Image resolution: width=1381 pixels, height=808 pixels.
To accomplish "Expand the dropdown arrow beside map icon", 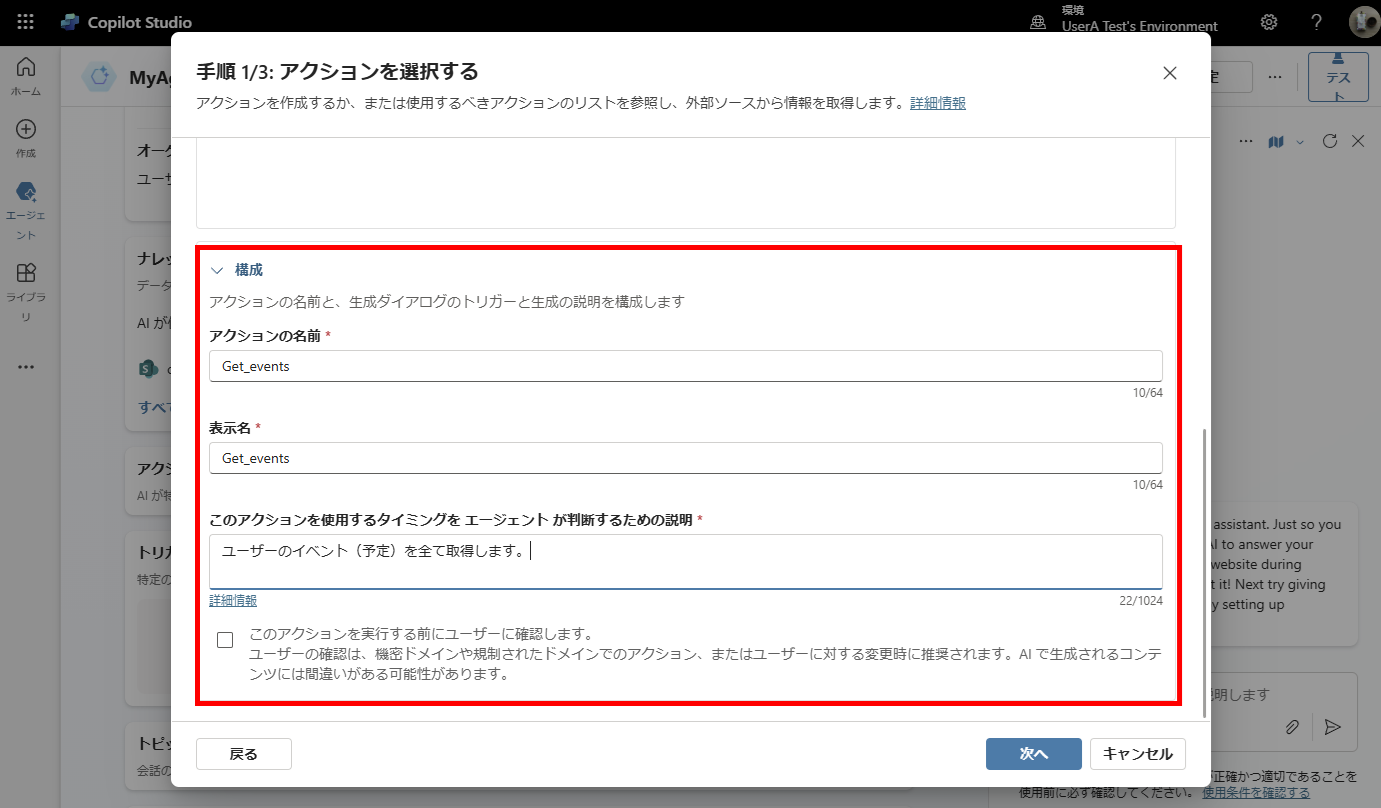I will (1300, 142).
